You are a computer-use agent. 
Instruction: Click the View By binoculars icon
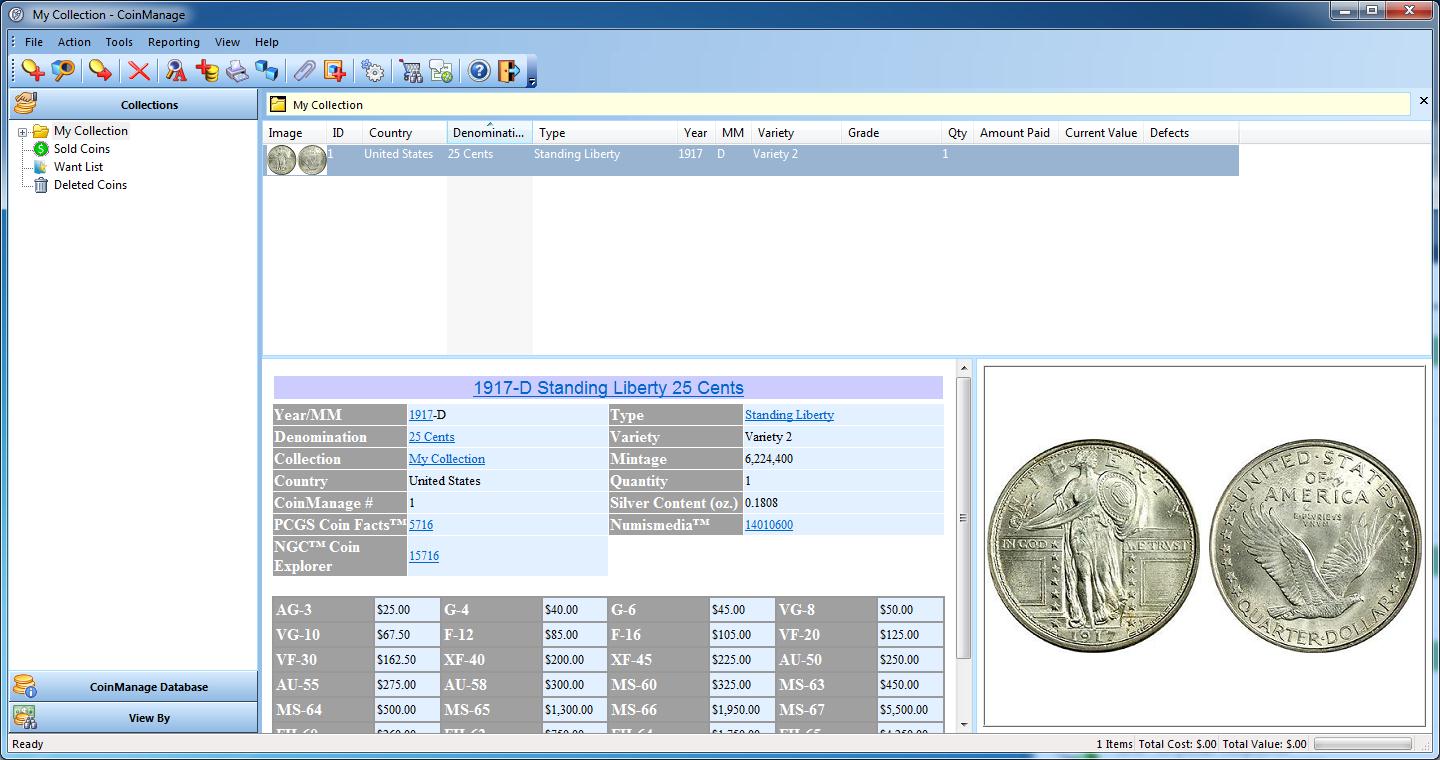point(25,717)
